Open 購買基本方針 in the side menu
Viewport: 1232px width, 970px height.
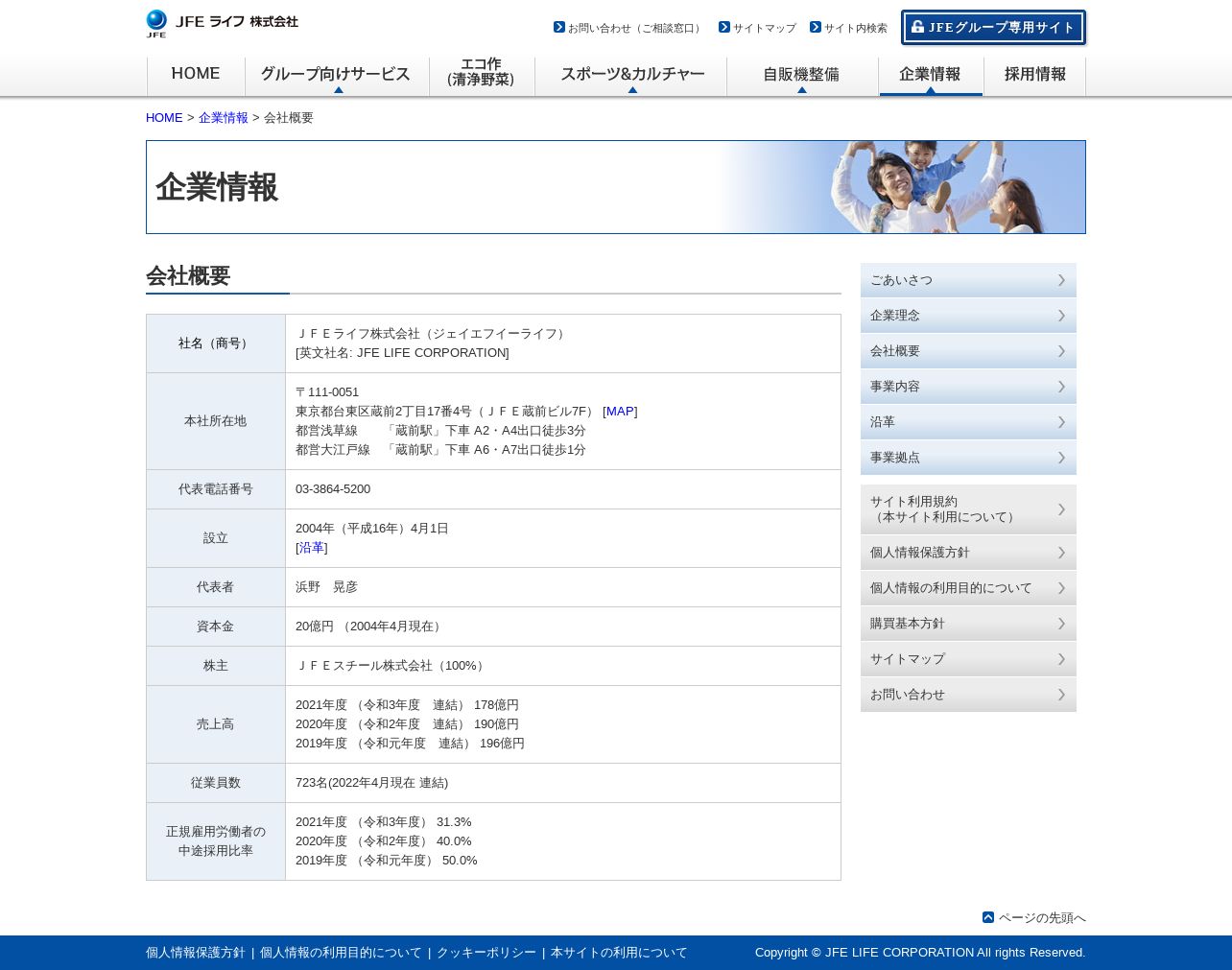(x=968, y=624)
